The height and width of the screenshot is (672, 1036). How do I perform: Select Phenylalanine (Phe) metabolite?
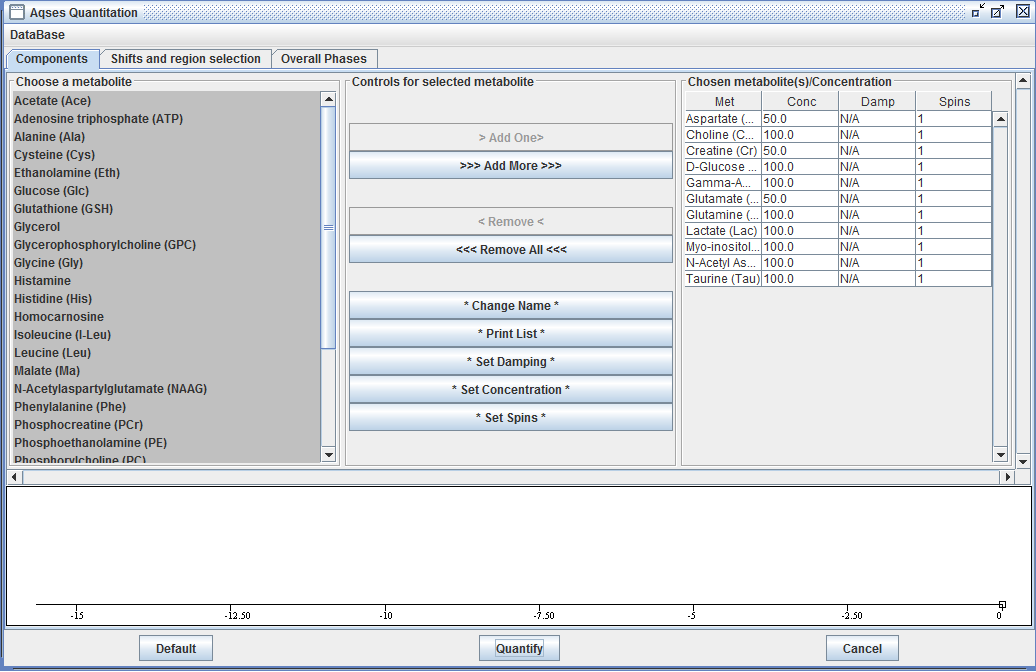tap(166, 407)
